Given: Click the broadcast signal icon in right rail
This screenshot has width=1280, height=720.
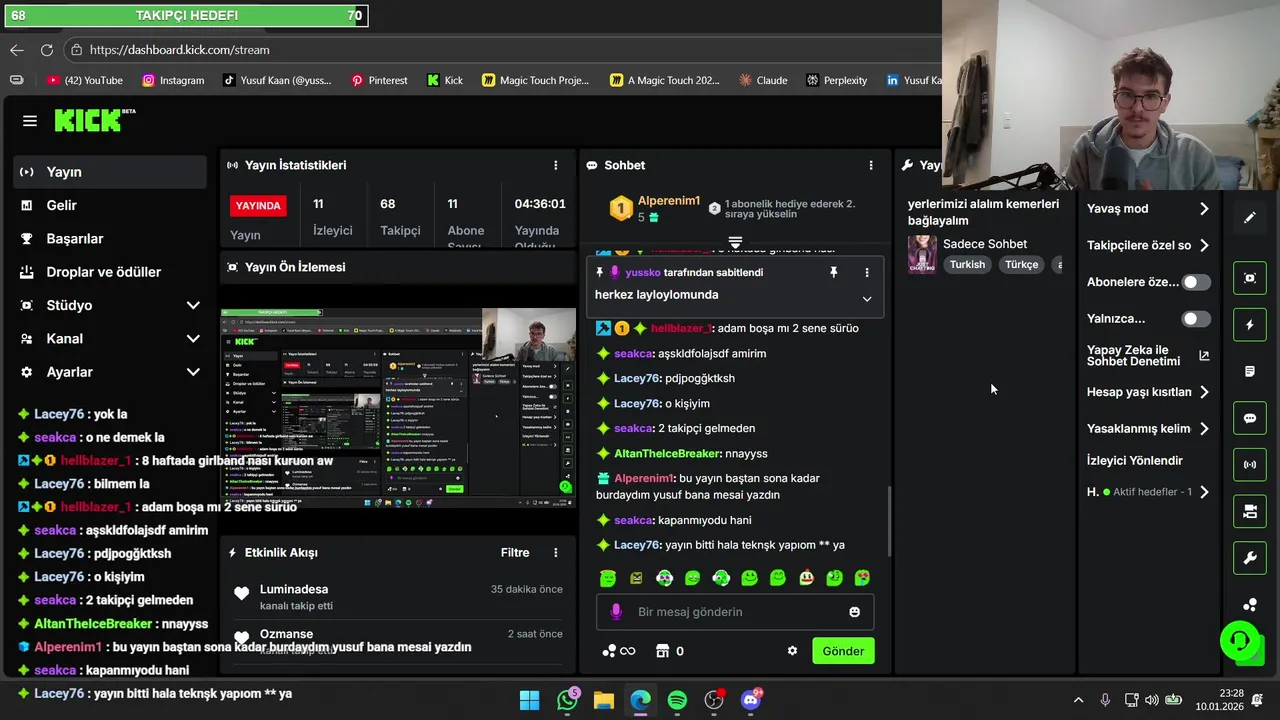Looking at the screenshot, I should (x=1250, y=465).
